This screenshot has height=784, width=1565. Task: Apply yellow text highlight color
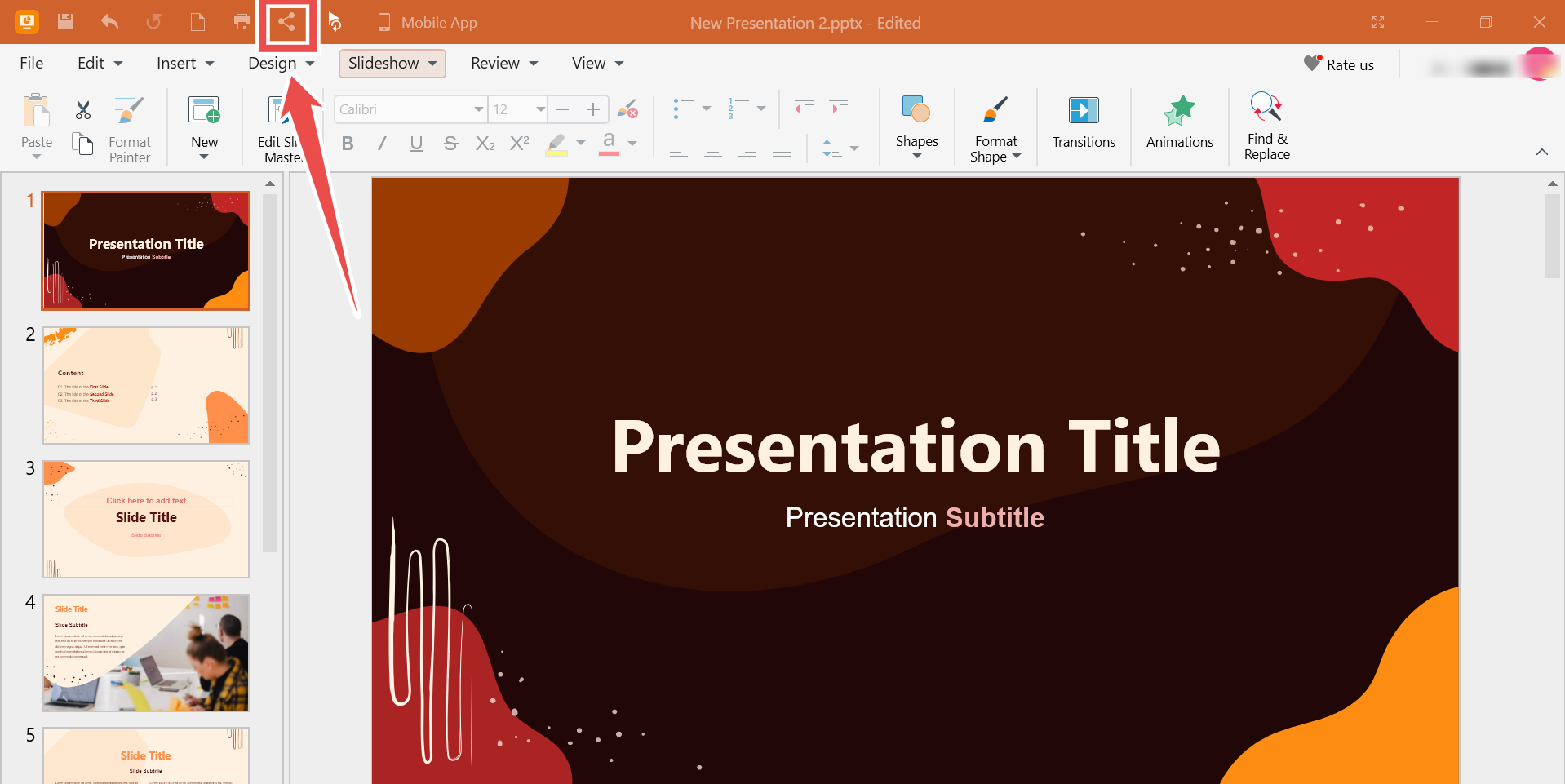pos(556,144)
